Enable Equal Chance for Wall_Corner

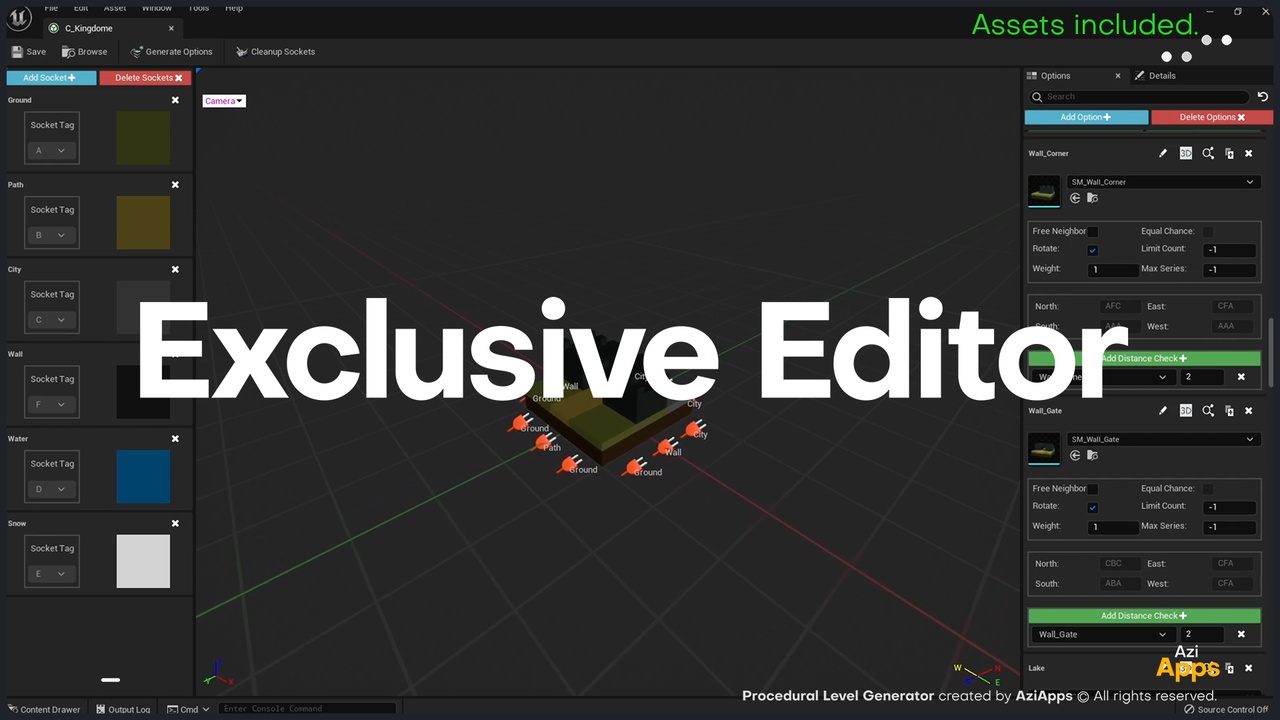click(1208, 232)
